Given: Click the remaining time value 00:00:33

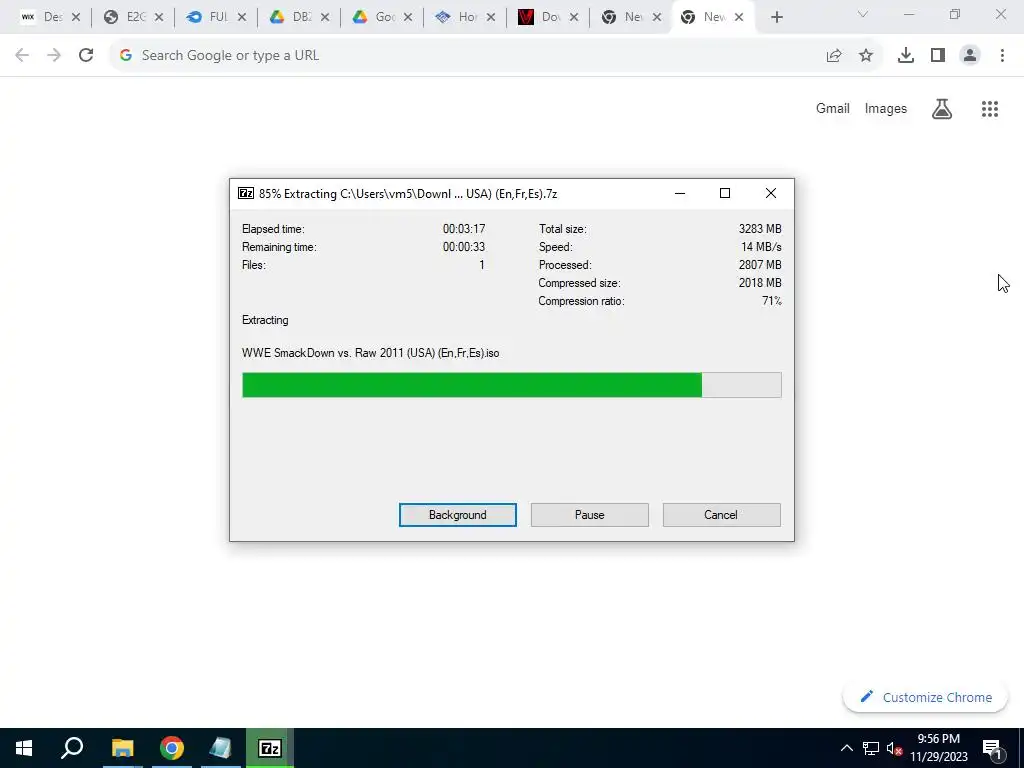Looking at the screenshot, I should point(464,247).
